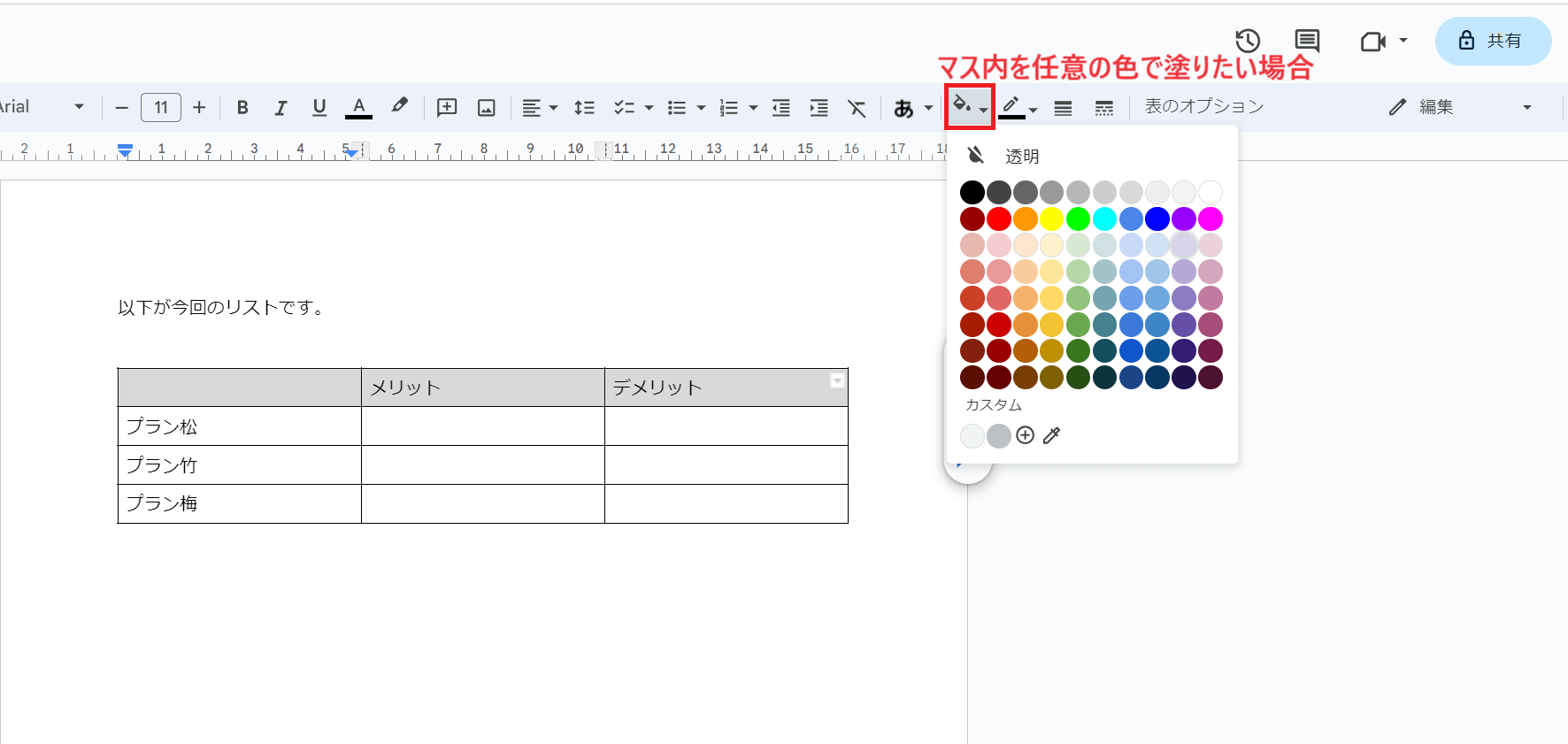Select 透明 transparent option
Screen dimensions: 1568x744
click(x=1021, y=157)
